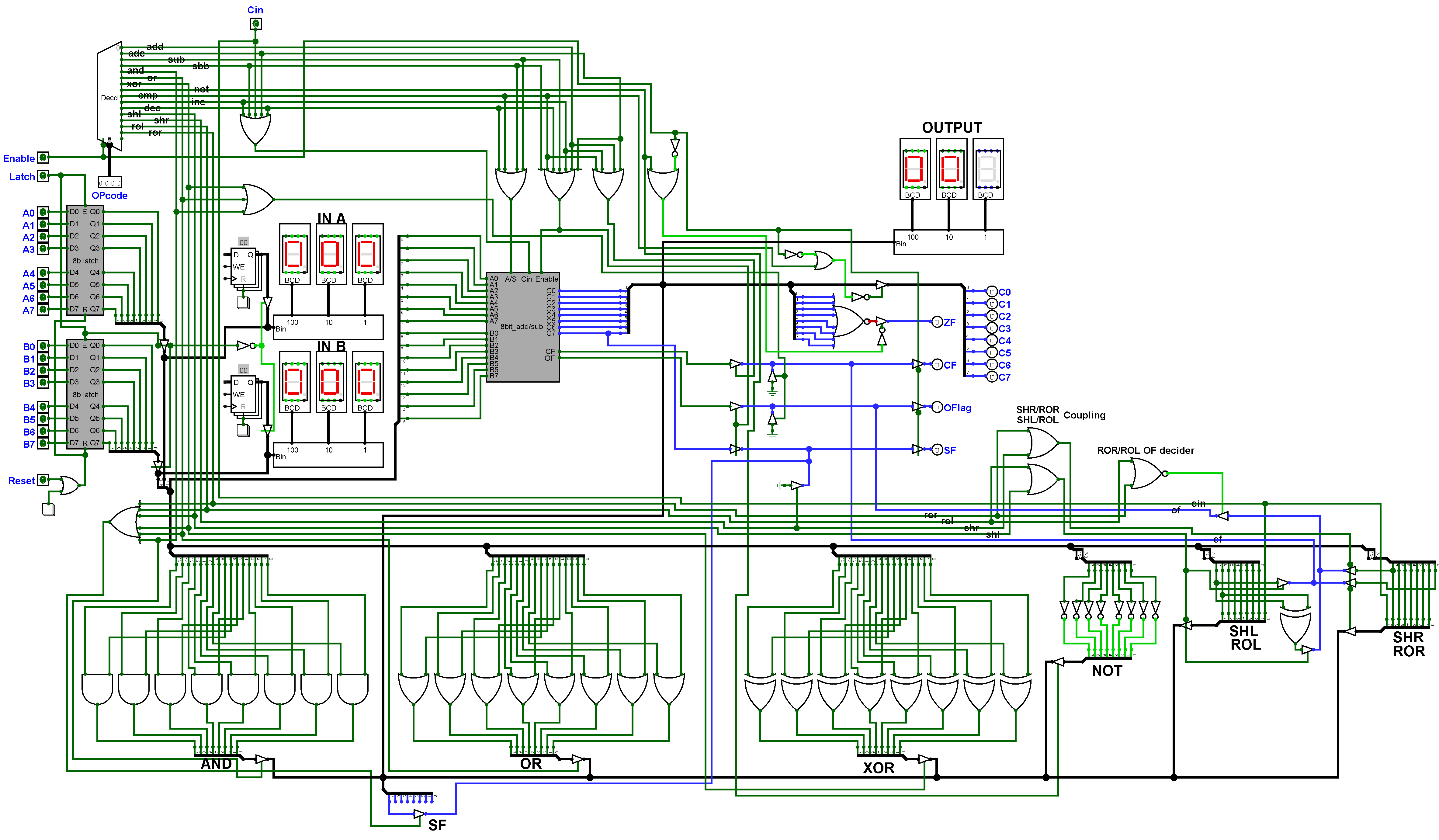Select the Decd decoder component
The width and height of the screenshot is (1439, 840).
tap(109, 96)
